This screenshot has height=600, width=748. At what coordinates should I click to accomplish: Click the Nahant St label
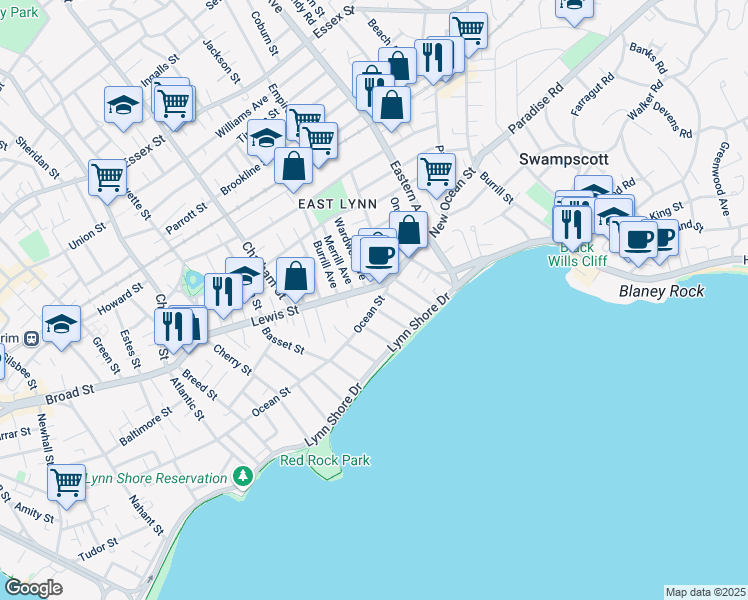pos(146,515)
